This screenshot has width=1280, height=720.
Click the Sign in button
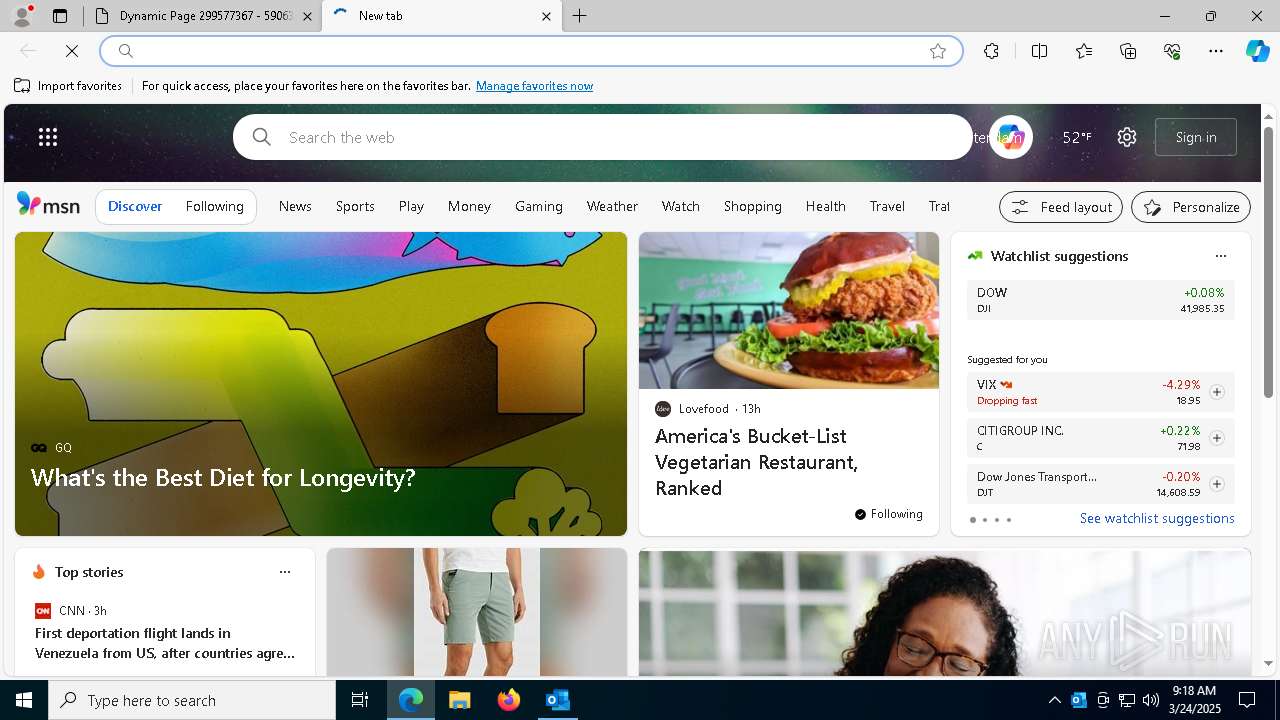point(1196,137)
